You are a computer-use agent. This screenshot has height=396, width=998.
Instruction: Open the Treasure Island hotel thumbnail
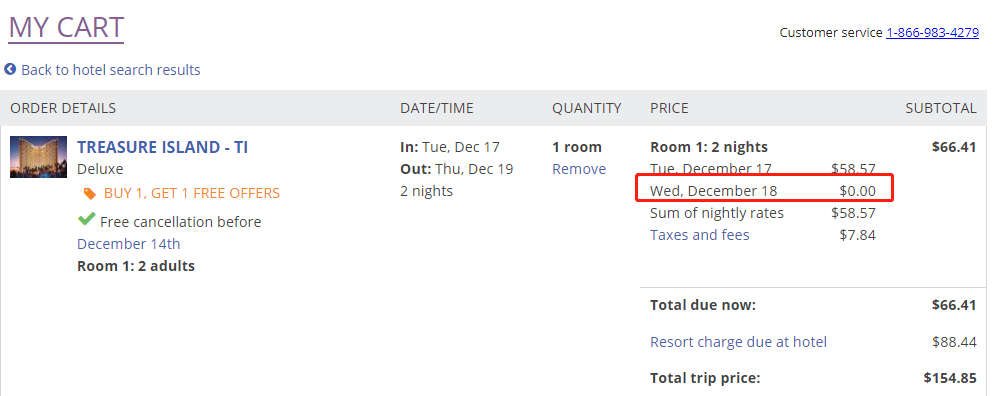click(x=38, y=157)
